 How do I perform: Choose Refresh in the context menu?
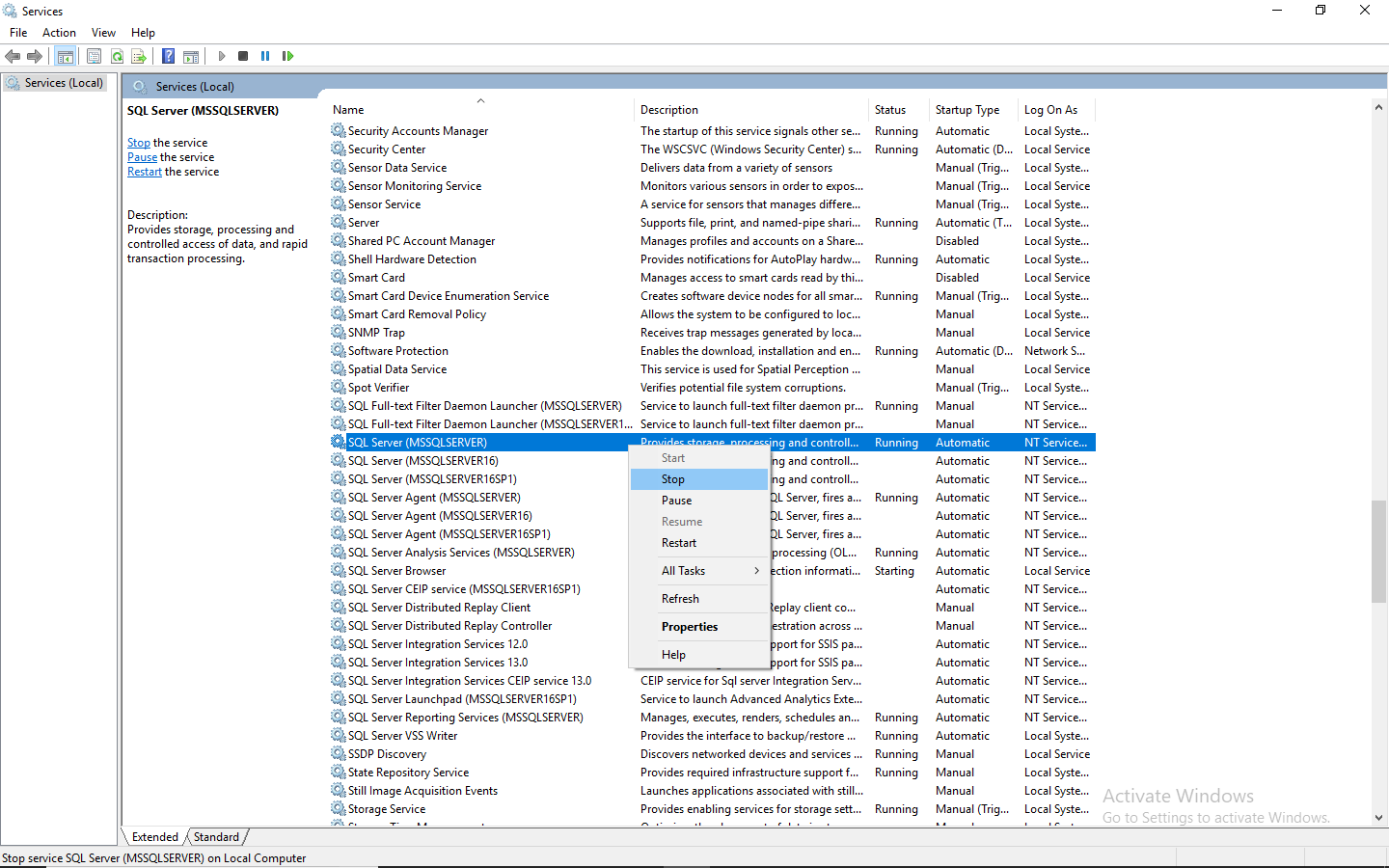(699, 599)
